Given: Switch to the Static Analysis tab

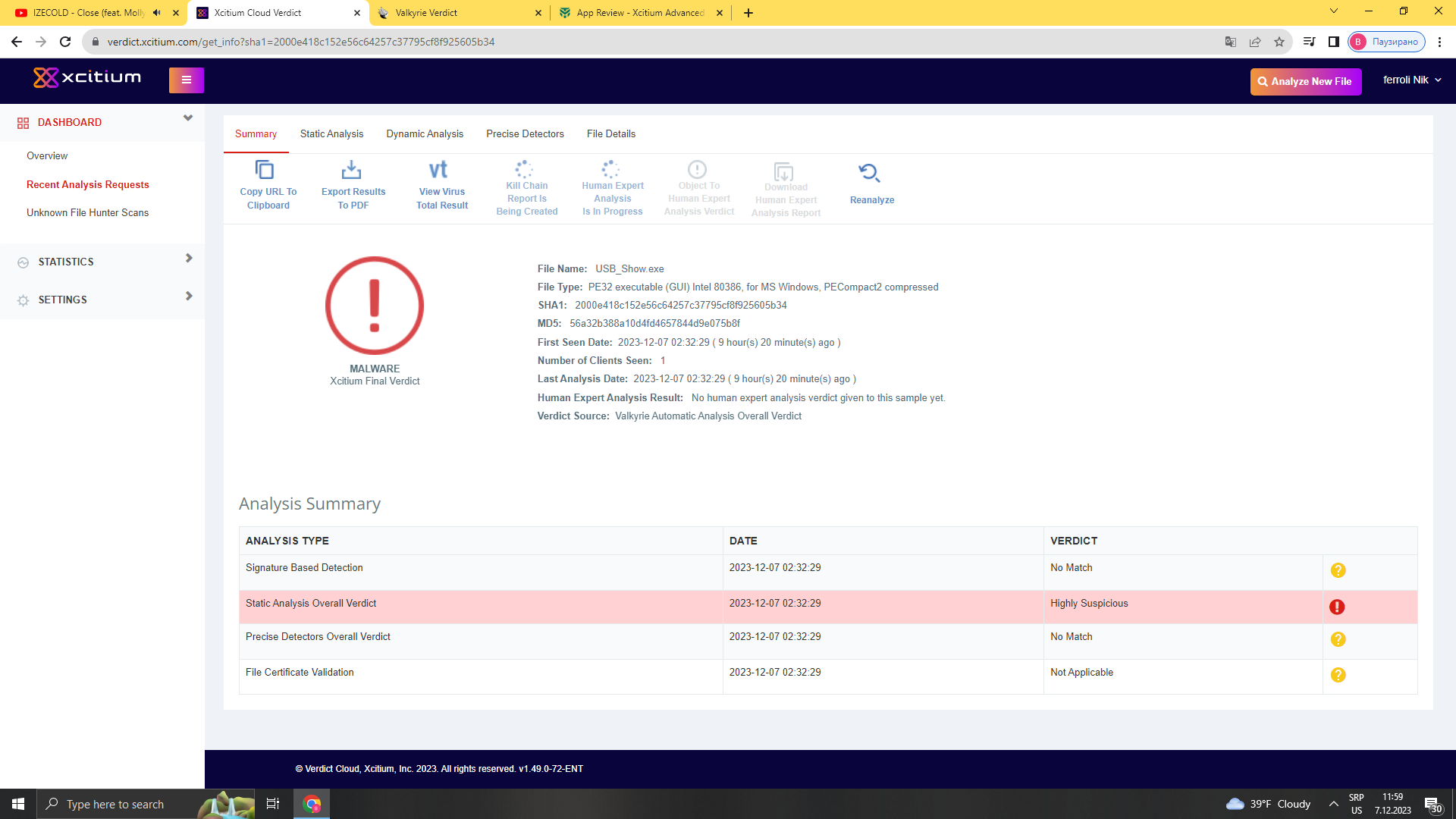Looking at the screenshot, I should click(x=331, y=134).
